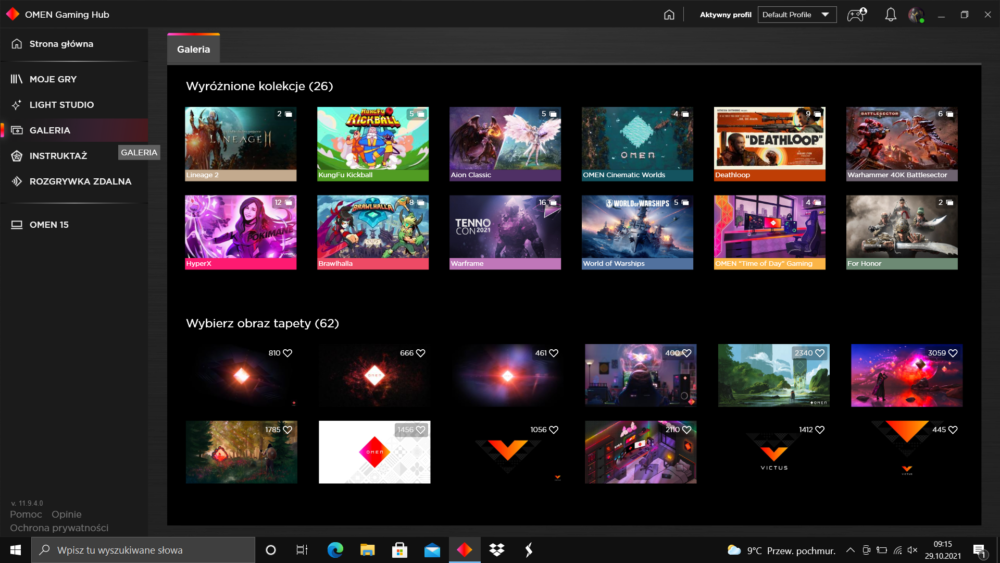Image resolution: width=1000 pixels, height=563 pixels.
Task: Open Warframe collection
Action: click(505, 233)
